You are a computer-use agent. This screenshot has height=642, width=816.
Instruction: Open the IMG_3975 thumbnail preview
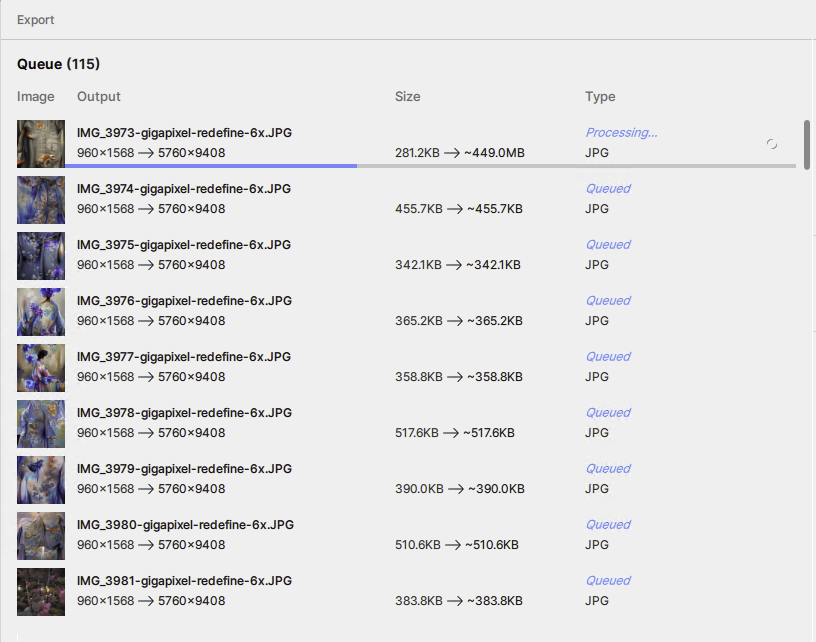pyautogui.click(x=41, y=256)
